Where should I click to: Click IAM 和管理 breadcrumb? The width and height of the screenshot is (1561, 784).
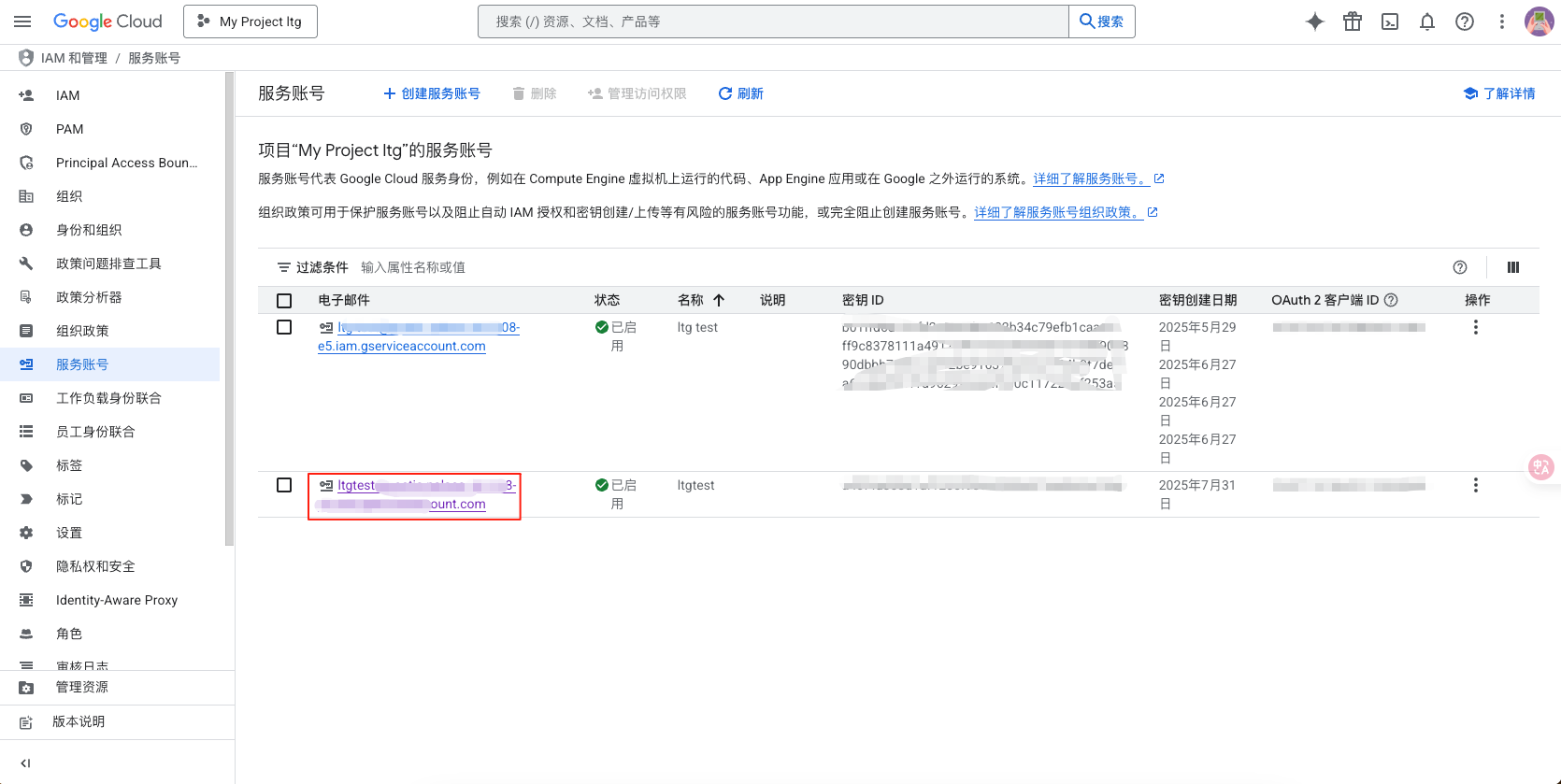pyautogui.click(x=74, y=58)
